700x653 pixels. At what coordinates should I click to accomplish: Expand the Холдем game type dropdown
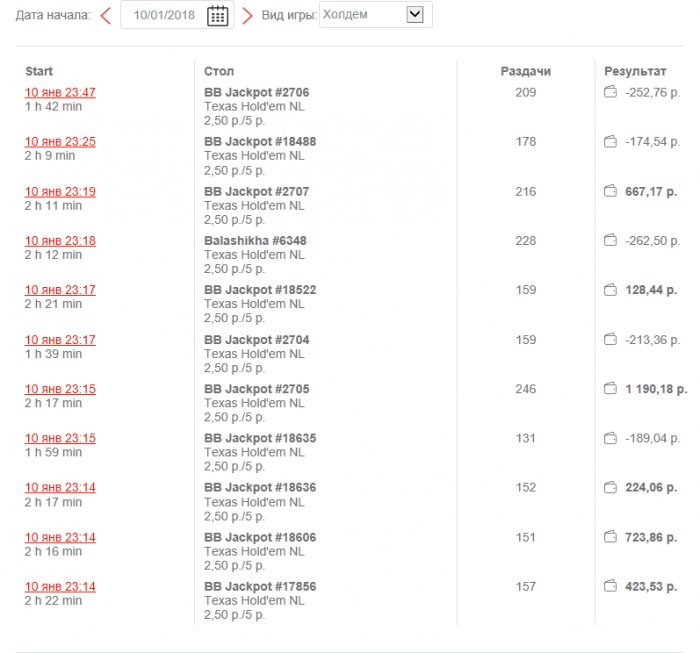click(x=416, y=15)
